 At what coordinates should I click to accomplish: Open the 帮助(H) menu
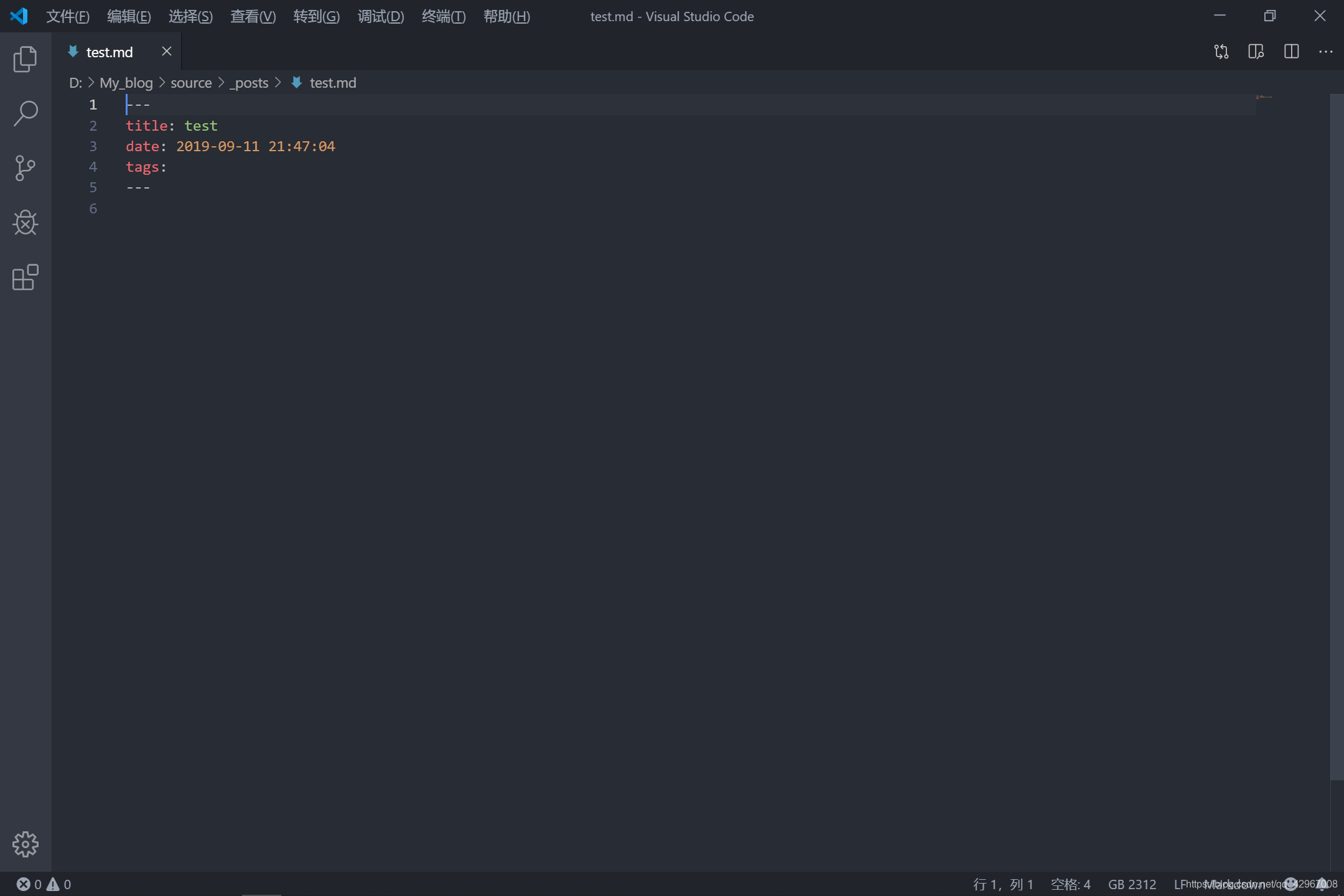tap(507, 17)
